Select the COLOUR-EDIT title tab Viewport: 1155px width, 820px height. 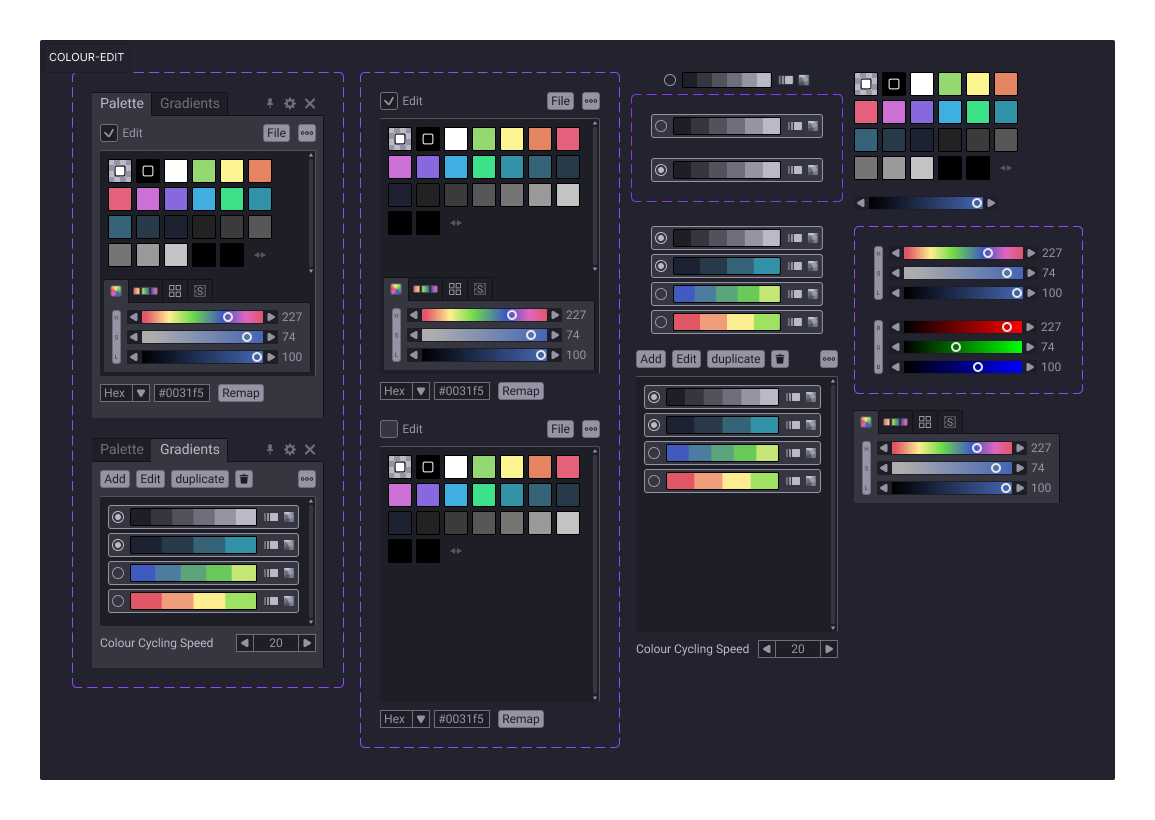pyautogui.click(x=86, y=57)
